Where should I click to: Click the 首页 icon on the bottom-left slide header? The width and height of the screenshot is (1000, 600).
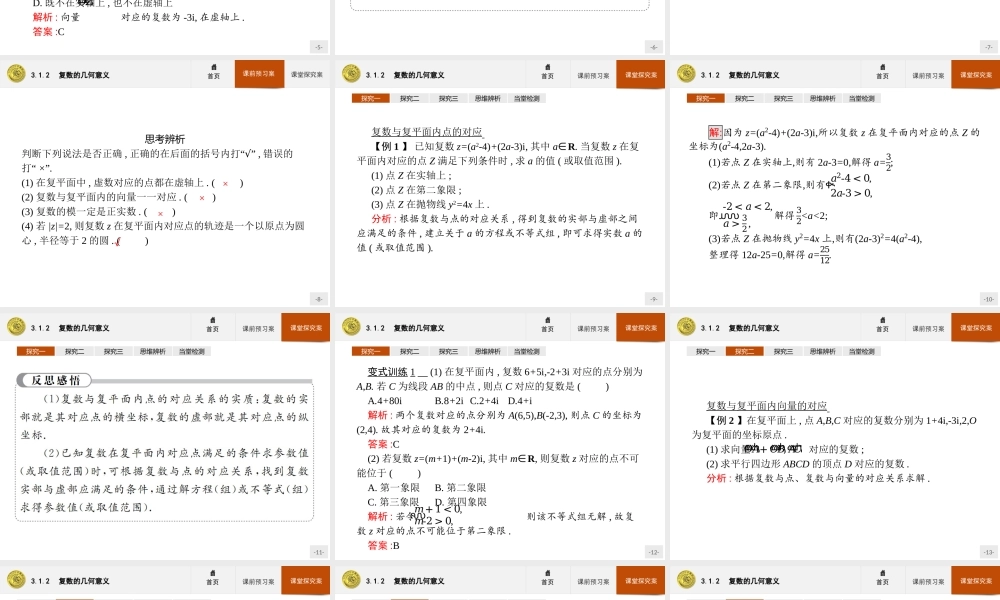(213, 580)
